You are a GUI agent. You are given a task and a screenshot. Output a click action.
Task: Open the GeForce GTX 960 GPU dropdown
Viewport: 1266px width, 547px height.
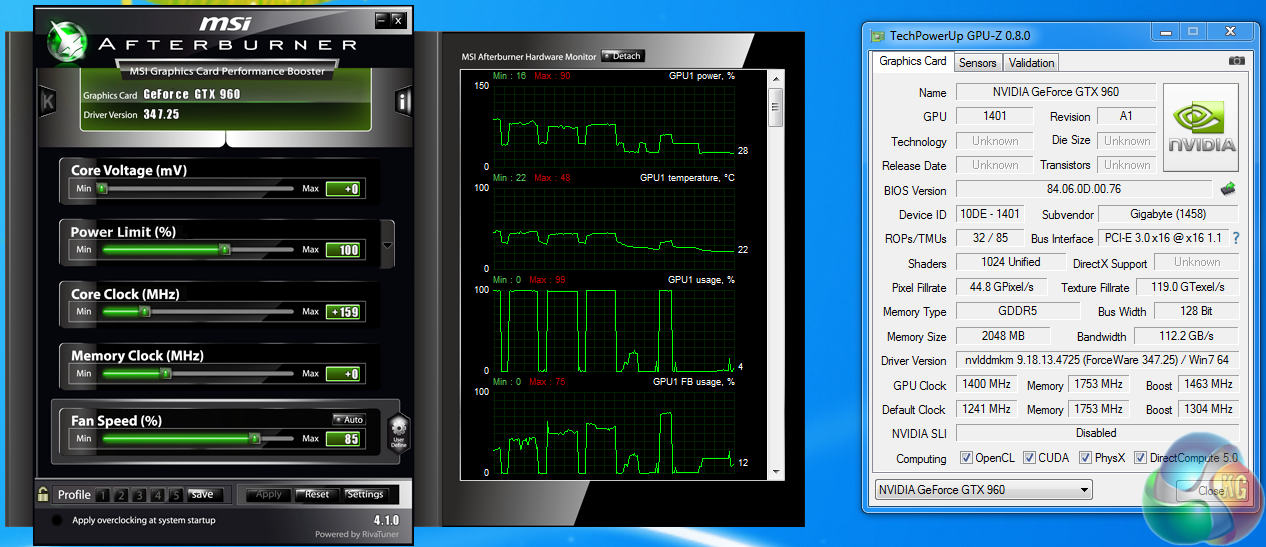click(x=984, y=490)
